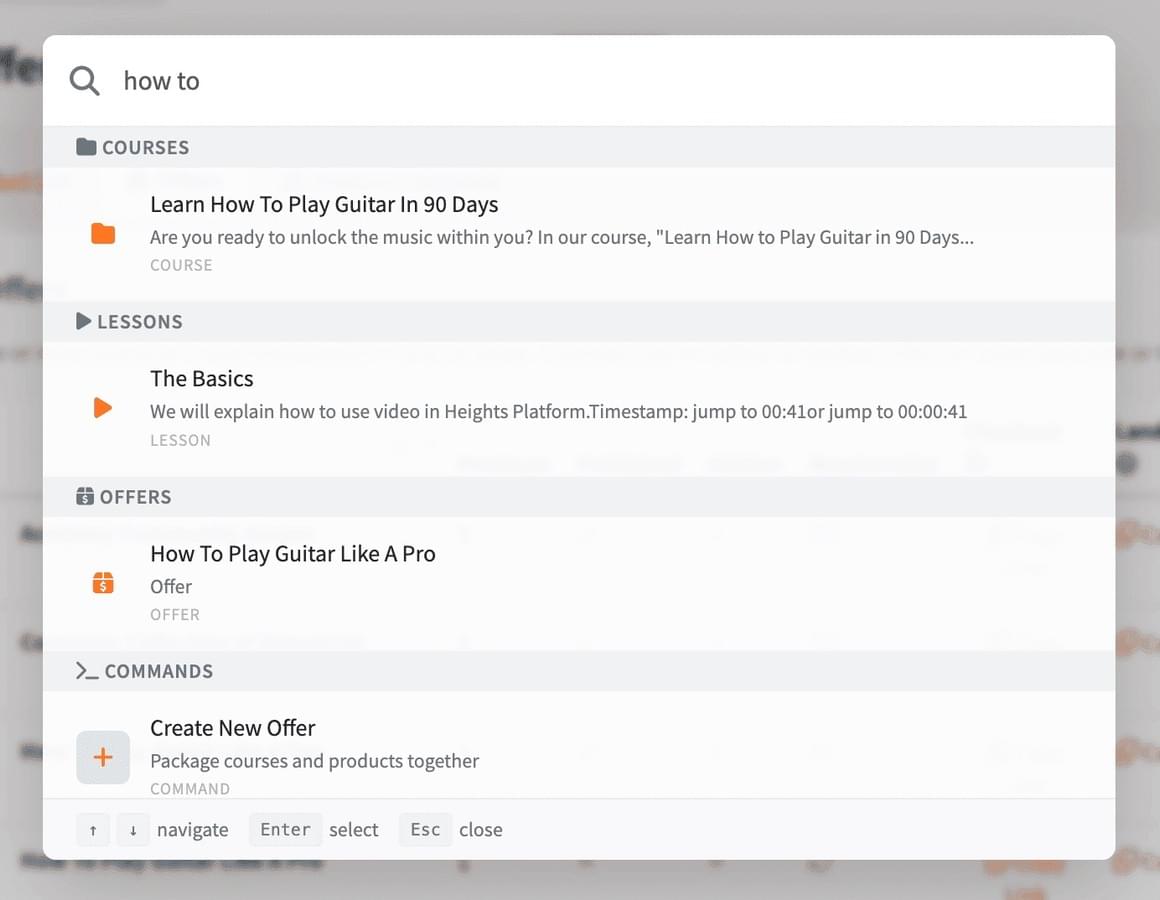The height and width of the screenshot is (900, 1160).
Task: Click the plus icon for Create New Offer
Action: pos(103,757)
